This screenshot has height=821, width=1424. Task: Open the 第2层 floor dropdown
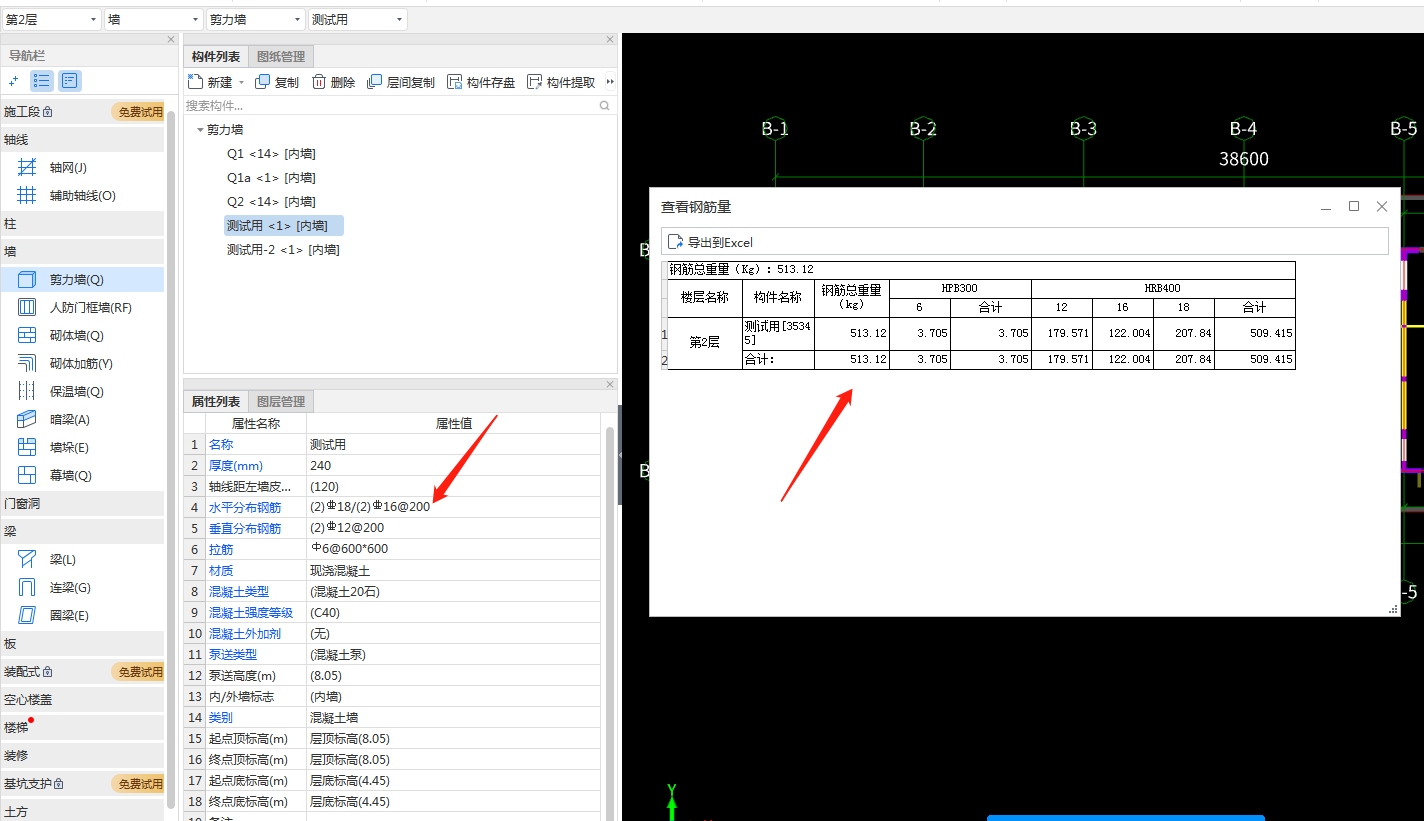(x=51, y=19)
